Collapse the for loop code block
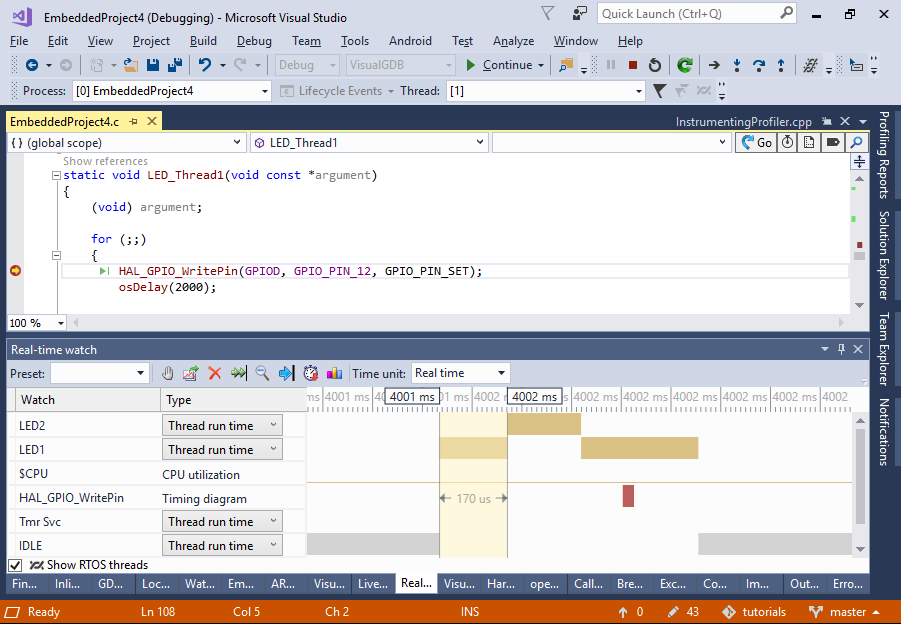This screenshot has height=624, width=901. coord(56,255)
